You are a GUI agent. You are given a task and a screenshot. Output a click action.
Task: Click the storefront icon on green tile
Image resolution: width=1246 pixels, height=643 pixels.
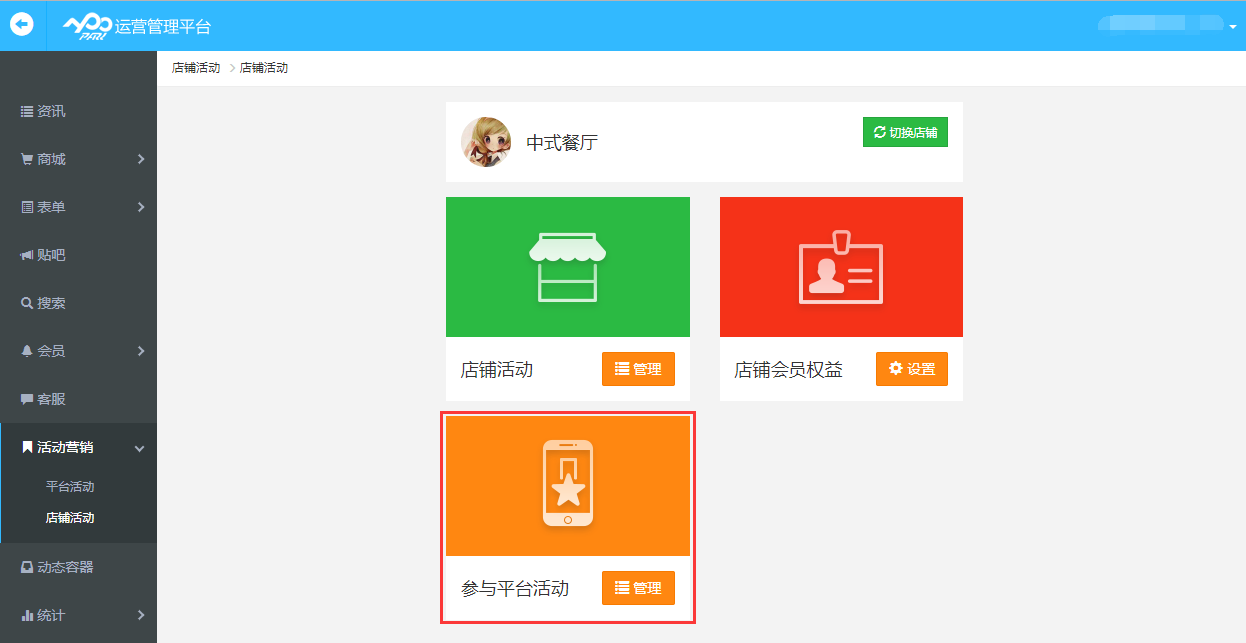pos(567,267)
